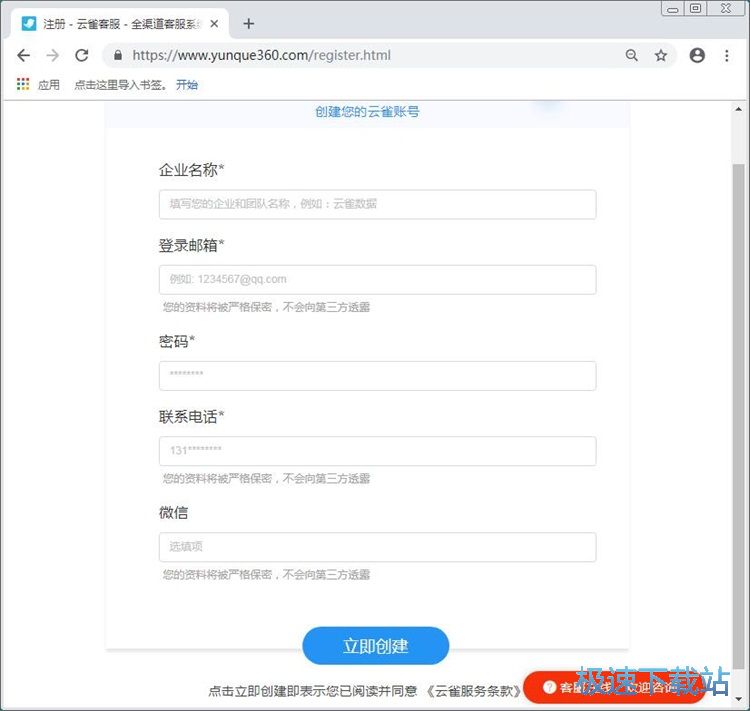The width and height of the screenshot is (750, 711).
Task: Click the scrollbar up arrow
Action: [x=739, y=109]
